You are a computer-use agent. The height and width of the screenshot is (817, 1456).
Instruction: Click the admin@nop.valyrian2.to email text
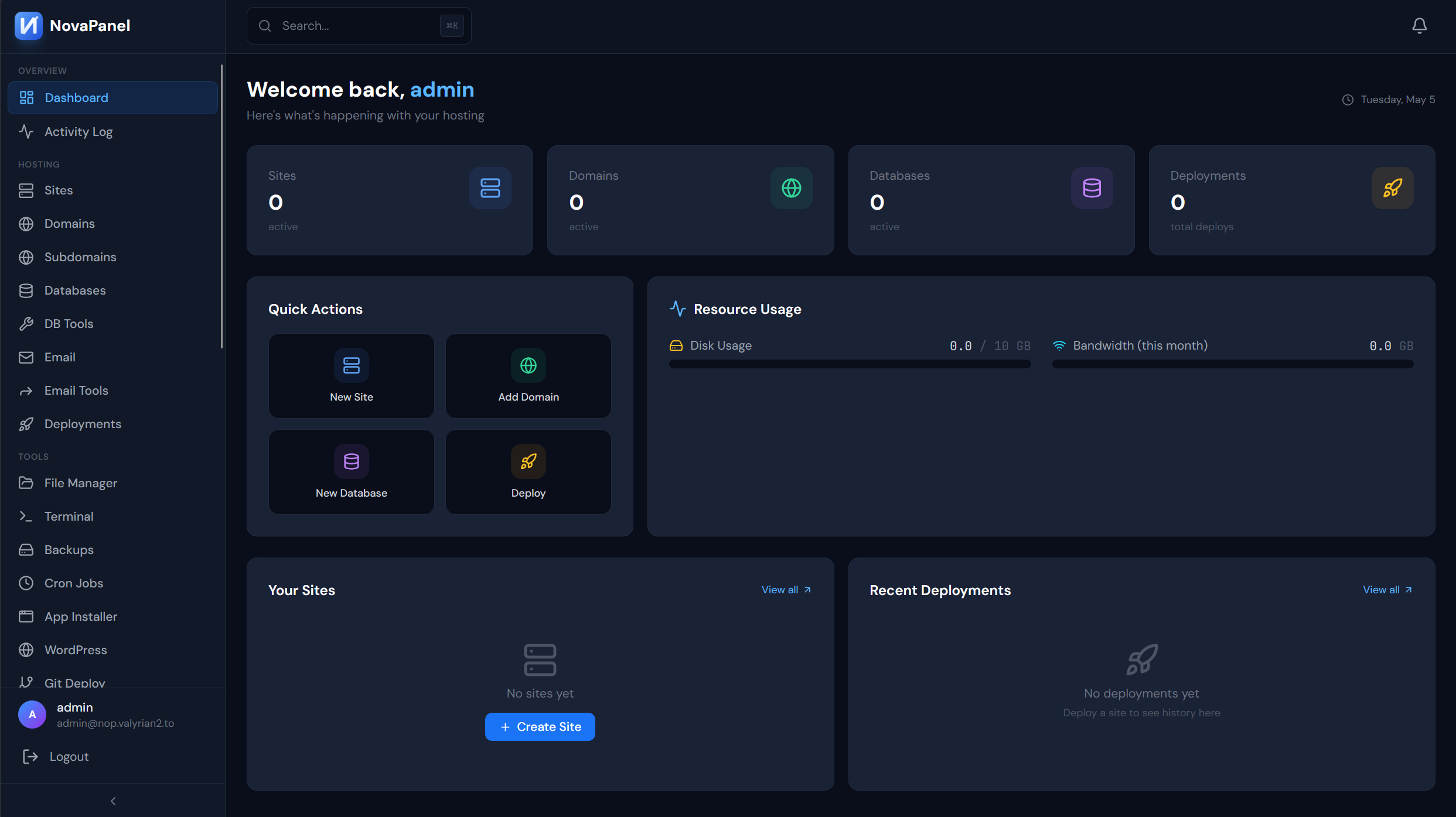115,723
